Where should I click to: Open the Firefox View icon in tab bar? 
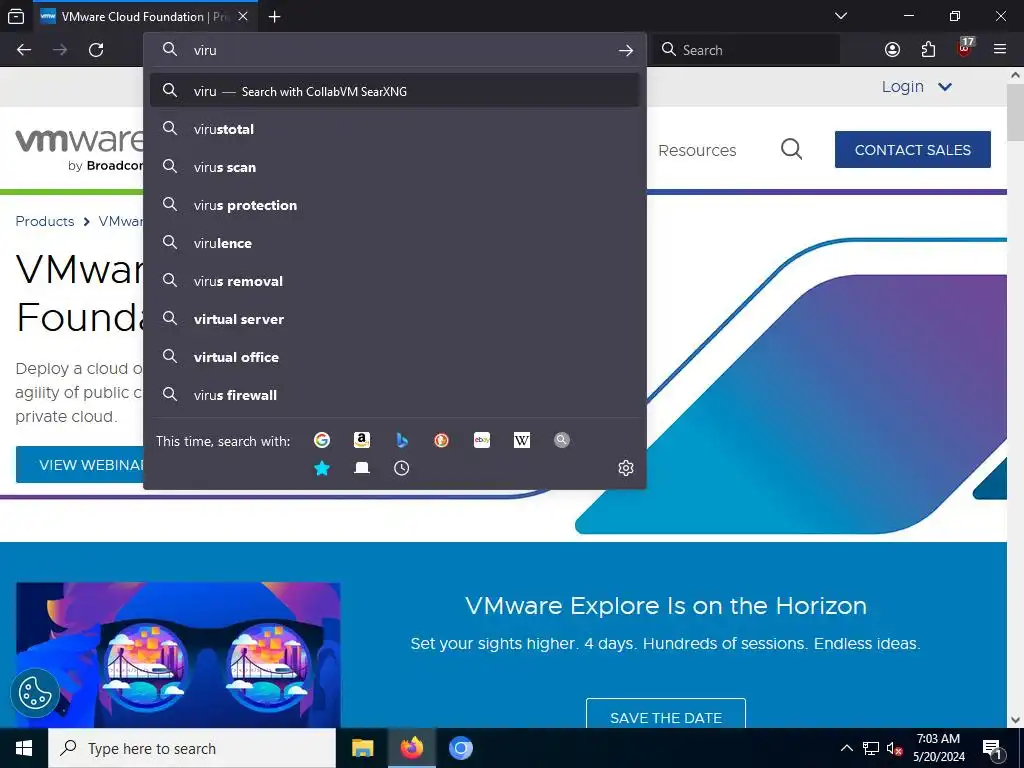(16, 16)
